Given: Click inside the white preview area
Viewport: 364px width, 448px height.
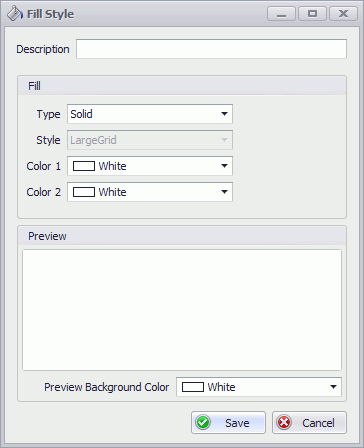Looking at the screenshot, I should (x=182, y=310).
